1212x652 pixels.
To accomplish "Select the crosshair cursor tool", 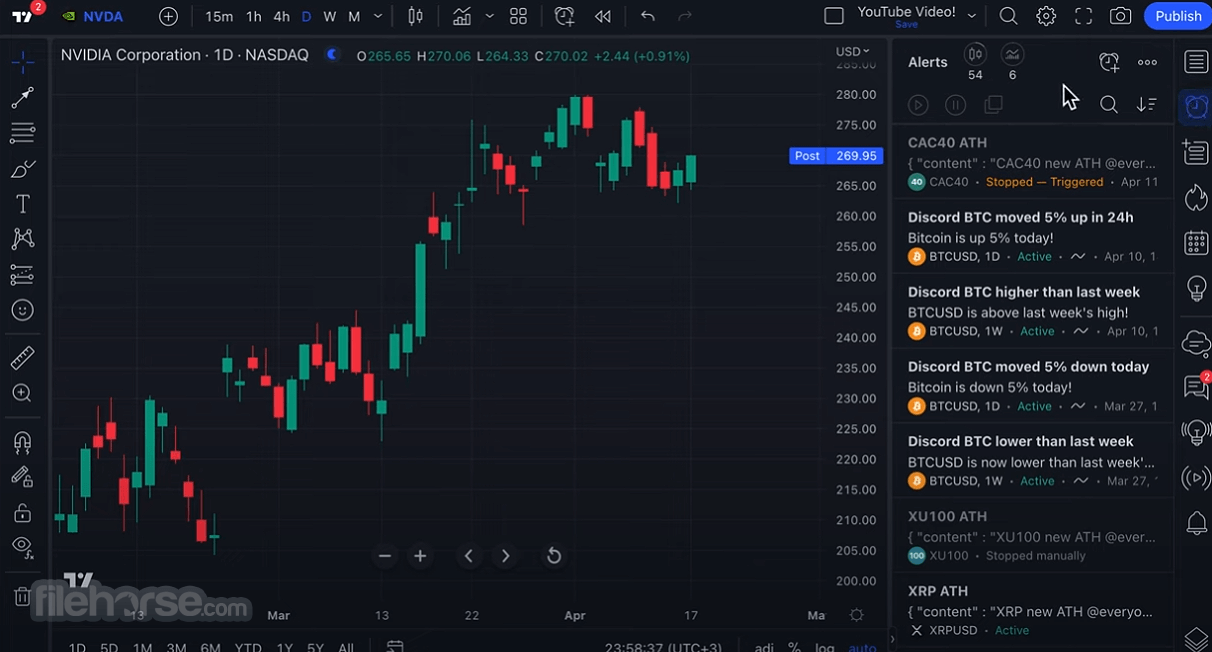I will click(x=22, y=62).
